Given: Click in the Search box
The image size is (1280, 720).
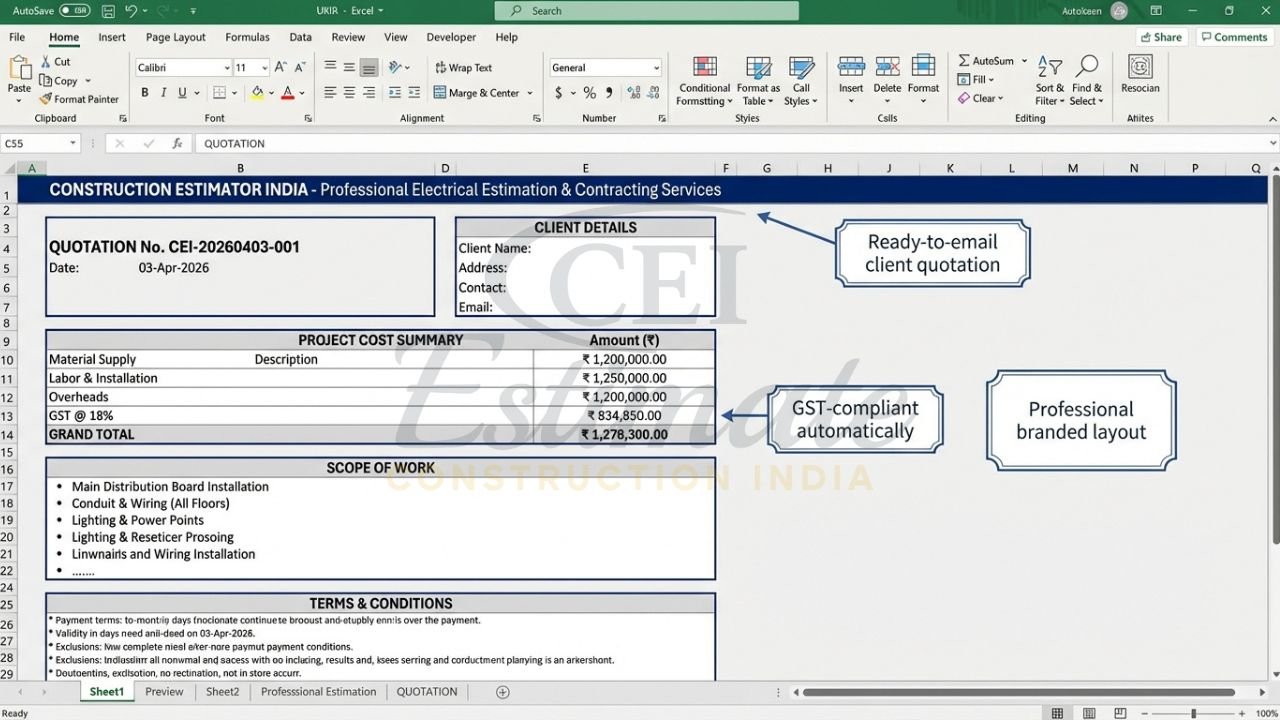Looking at the screenshot, I should pyautogui.click(x=646, y=11).
